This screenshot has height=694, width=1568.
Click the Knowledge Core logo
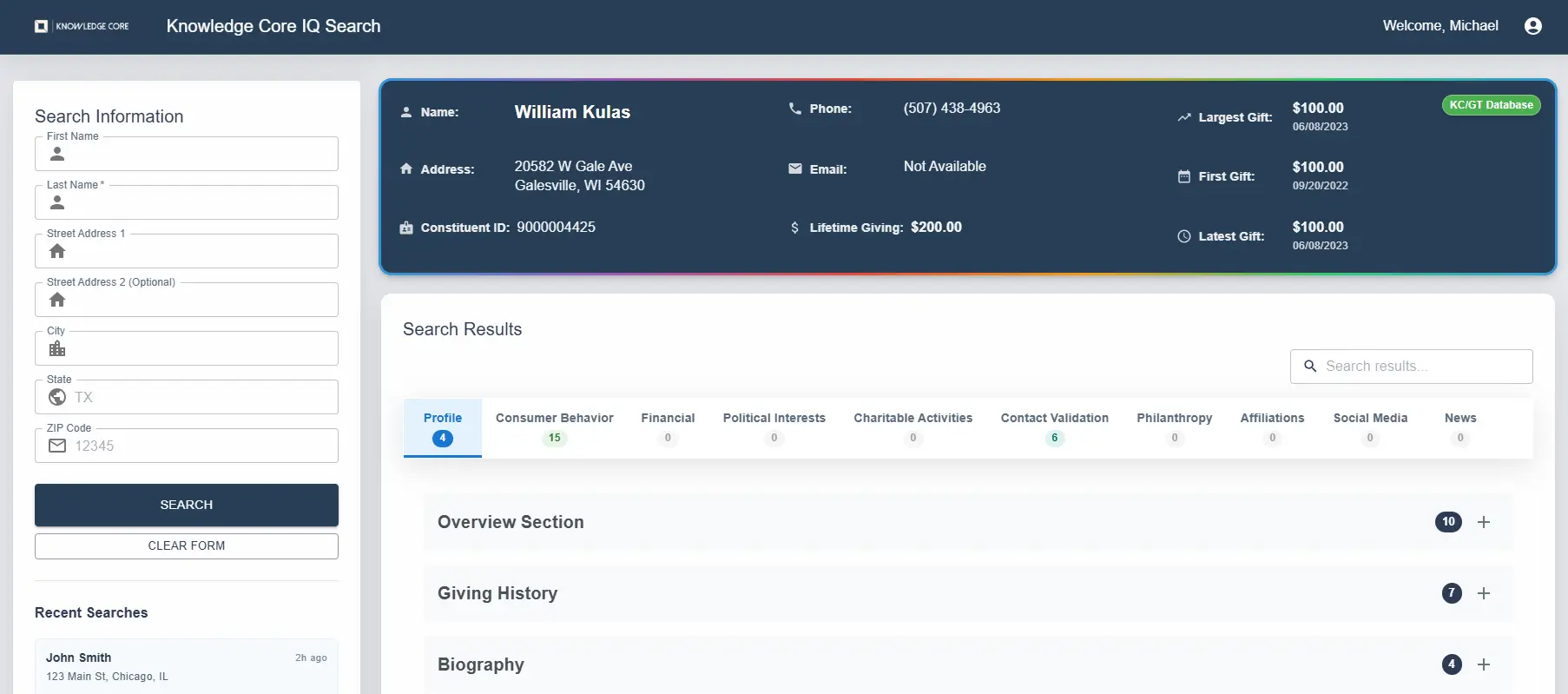coord(82,26)
